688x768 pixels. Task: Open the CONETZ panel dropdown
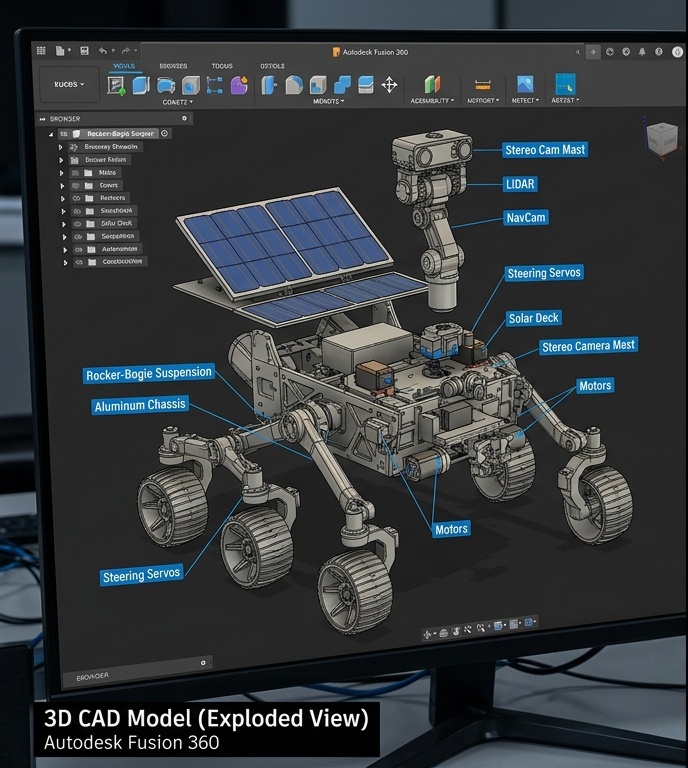177,102
